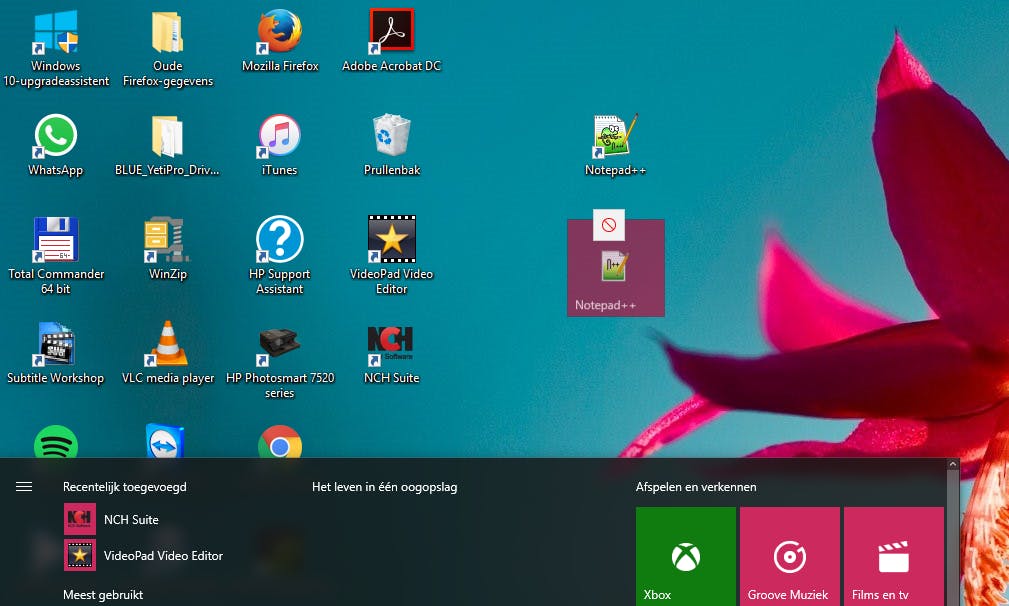Select the Google Chrome desktop icon
Viewport: 1009px width, 606px height.
point(279,443)
